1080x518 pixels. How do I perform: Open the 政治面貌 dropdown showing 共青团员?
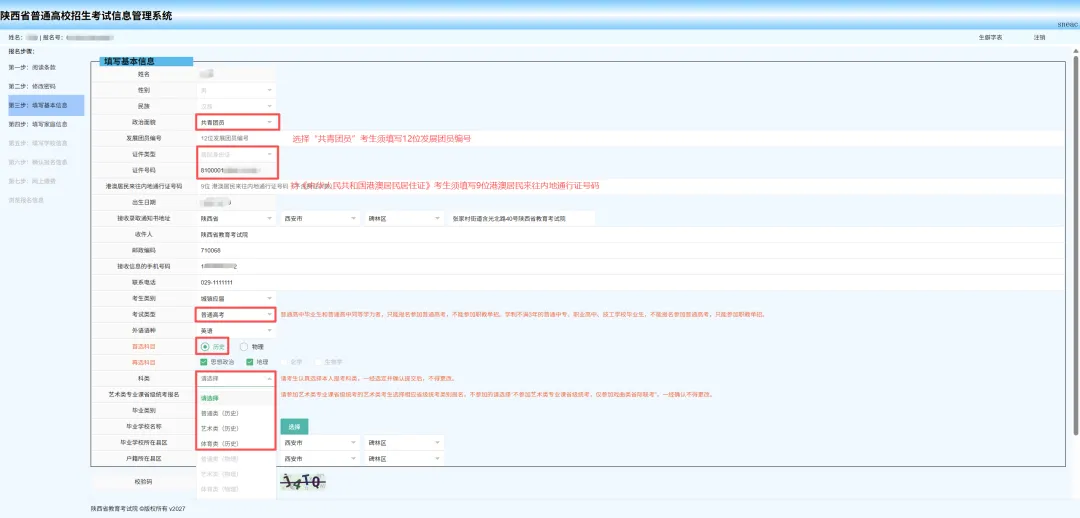click(x=237, y=123)
